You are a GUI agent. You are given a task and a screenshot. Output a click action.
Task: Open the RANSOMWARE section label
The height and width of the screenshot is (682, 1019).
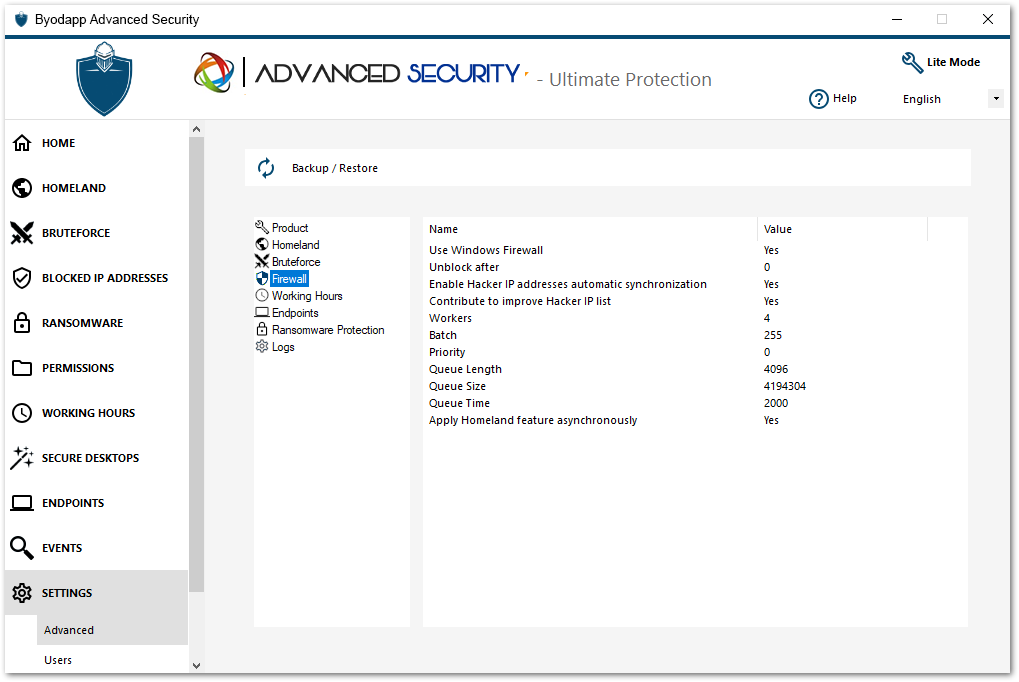[x=83, y=323]
